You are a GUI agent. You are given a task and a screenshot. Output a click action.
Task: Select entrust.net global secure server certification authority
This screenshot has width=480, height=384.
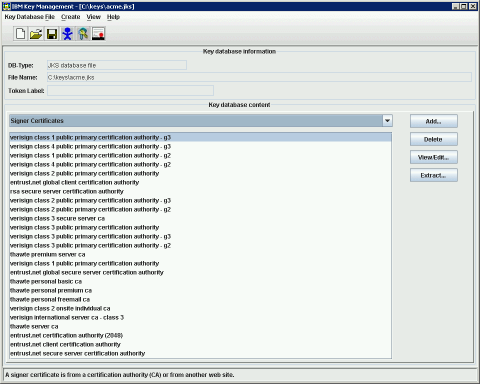(x=200, y=272)
